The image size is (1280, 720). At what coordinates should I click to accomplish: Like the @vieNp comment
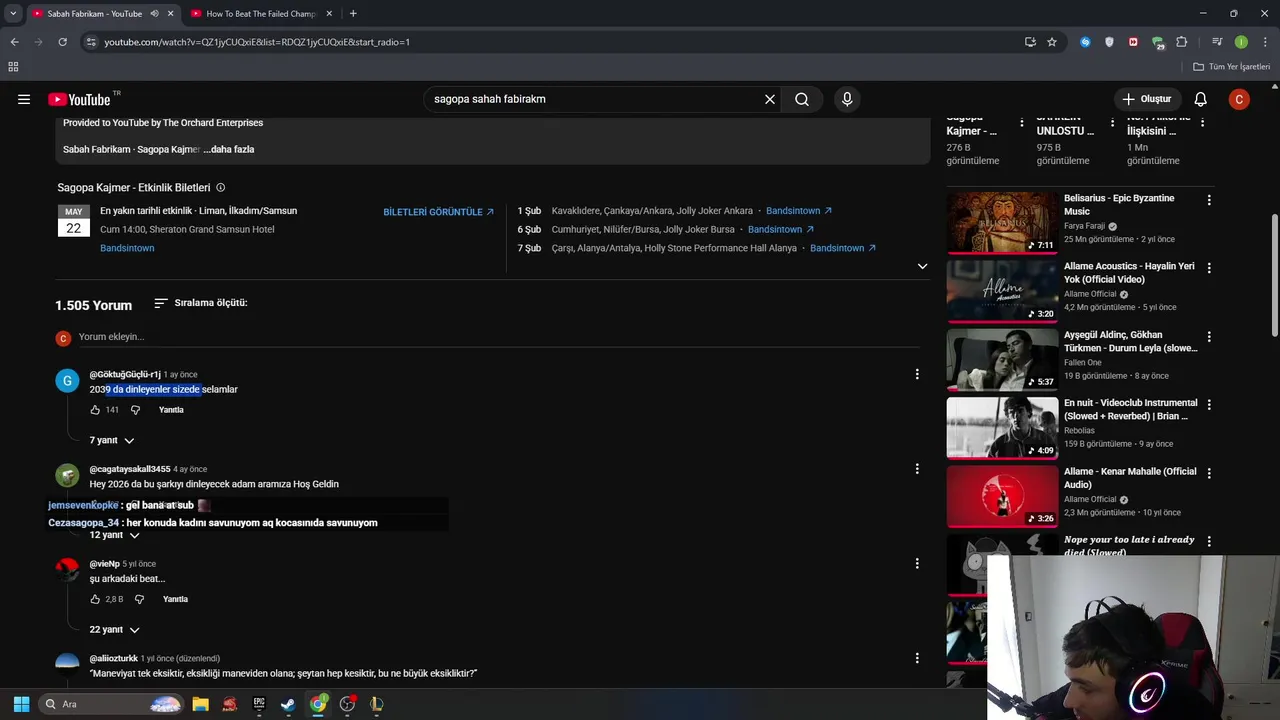point(95,599)
